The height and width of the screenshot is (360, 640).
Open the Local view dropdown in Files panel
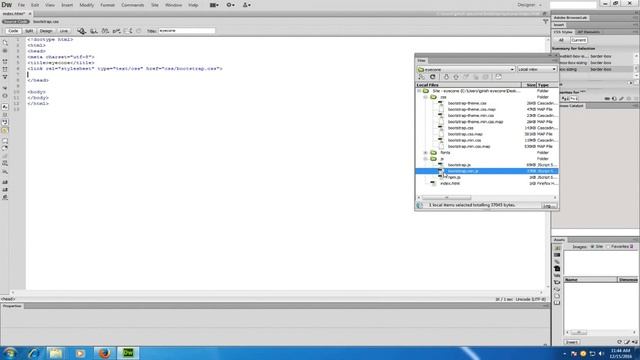(537, 69)
